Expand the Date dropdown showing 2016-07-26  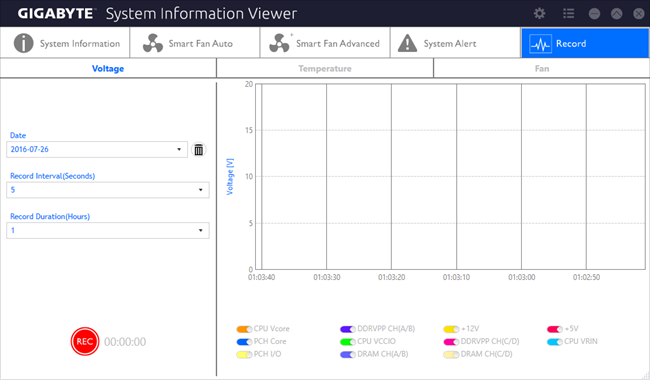97,150
